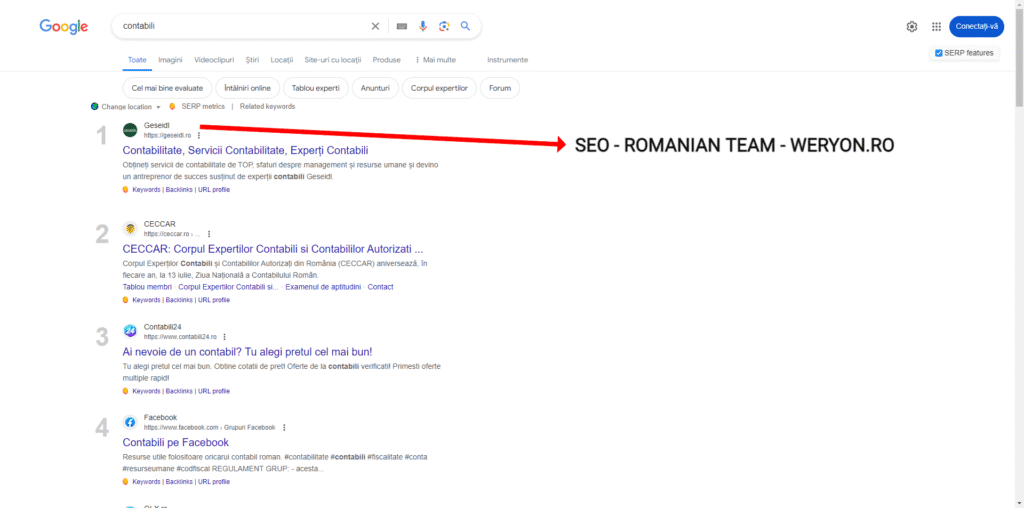The width and height of the screenshot is (1024, 508).
Task: Open Google Lens image search icon
Action: [x=444, y=26]
